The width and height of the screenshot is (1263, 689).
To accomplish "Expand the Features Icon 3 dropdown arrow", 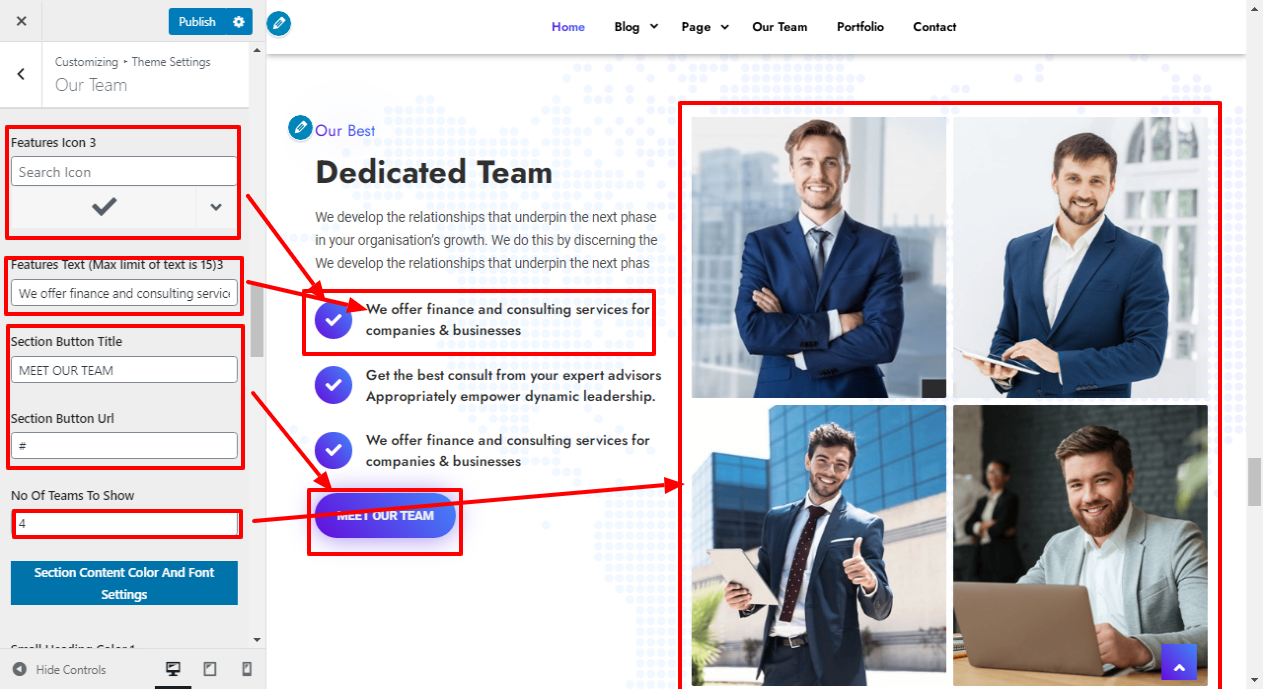I will [216, 207].
